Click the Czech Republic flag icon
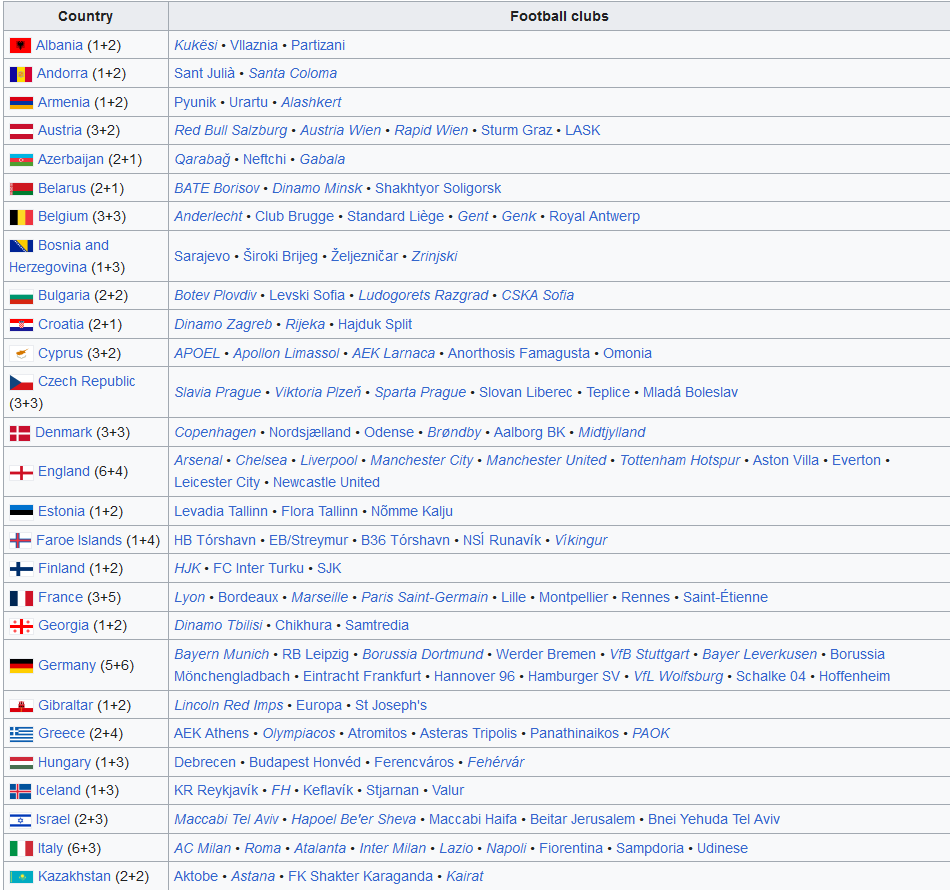Viewport: 950px width, 890px height. tap(21, 382)
